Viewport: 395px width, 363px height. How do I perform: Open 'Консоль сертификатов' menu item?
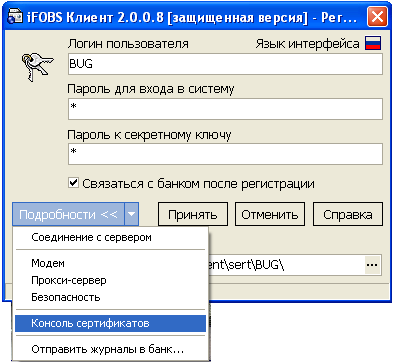(x=110, y=323)
